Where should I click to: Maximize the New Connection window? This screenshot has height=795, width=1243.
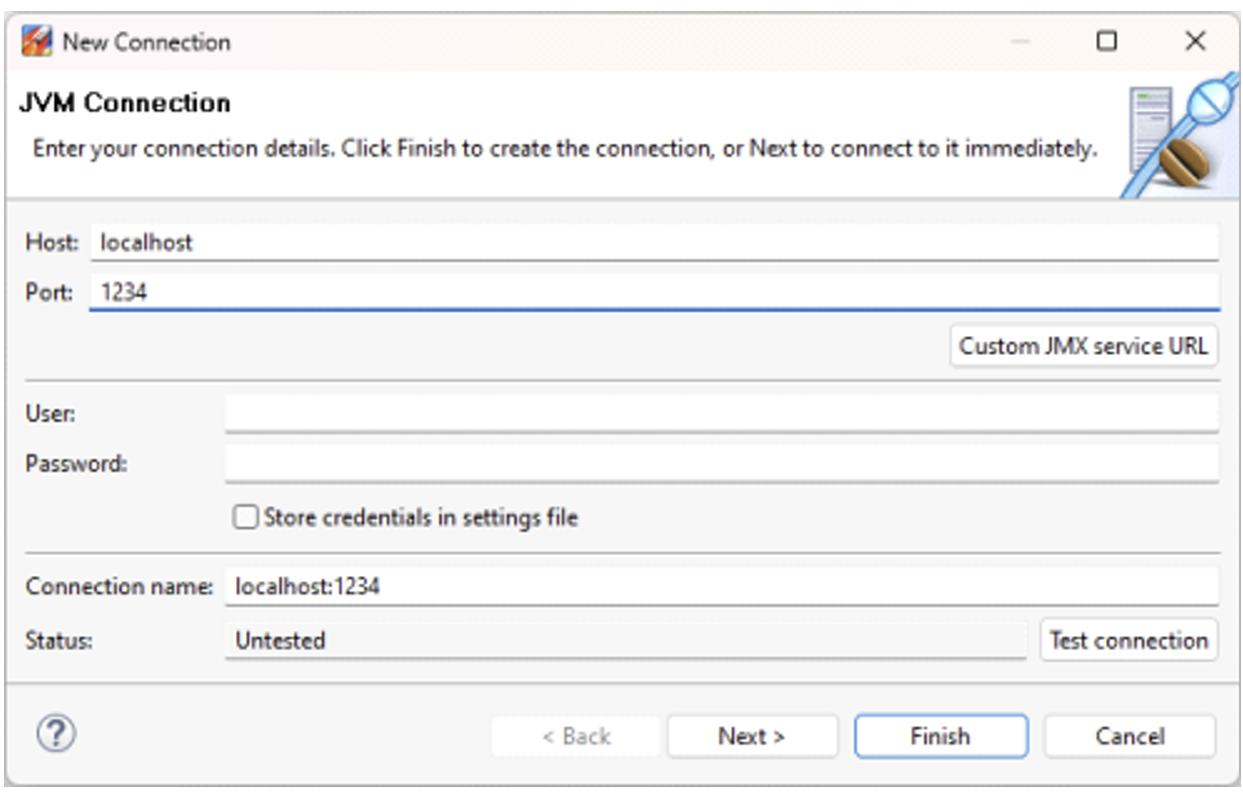coord(1107,41)
